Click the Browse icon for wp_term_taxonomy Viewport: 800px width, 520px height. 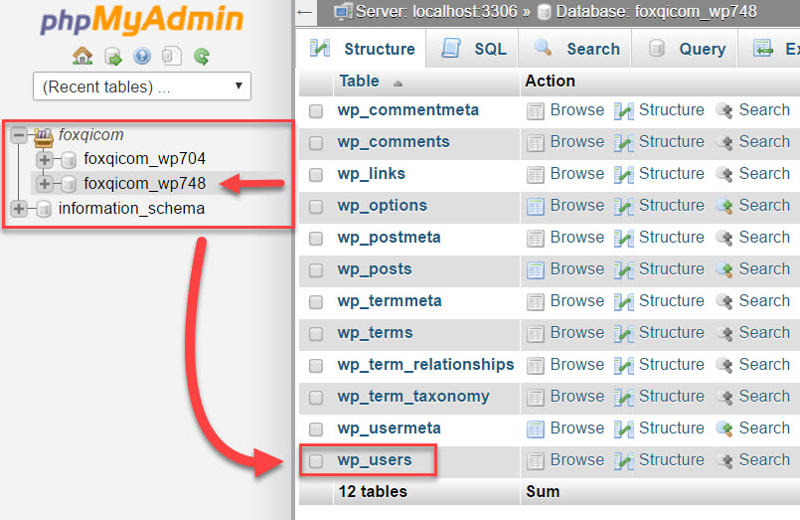535,397
